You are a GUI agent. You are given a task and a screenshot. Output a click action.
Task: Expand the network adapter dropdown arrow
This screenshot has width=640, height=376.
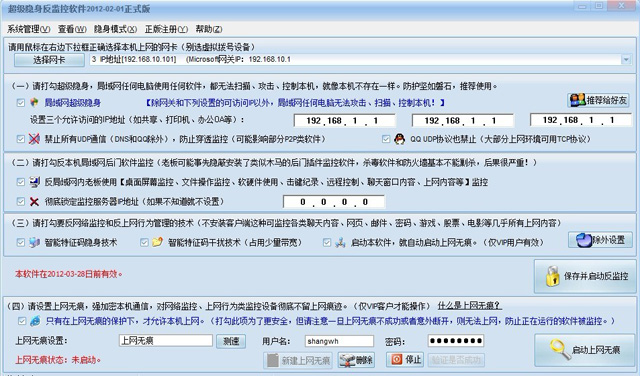click(626, 60)
